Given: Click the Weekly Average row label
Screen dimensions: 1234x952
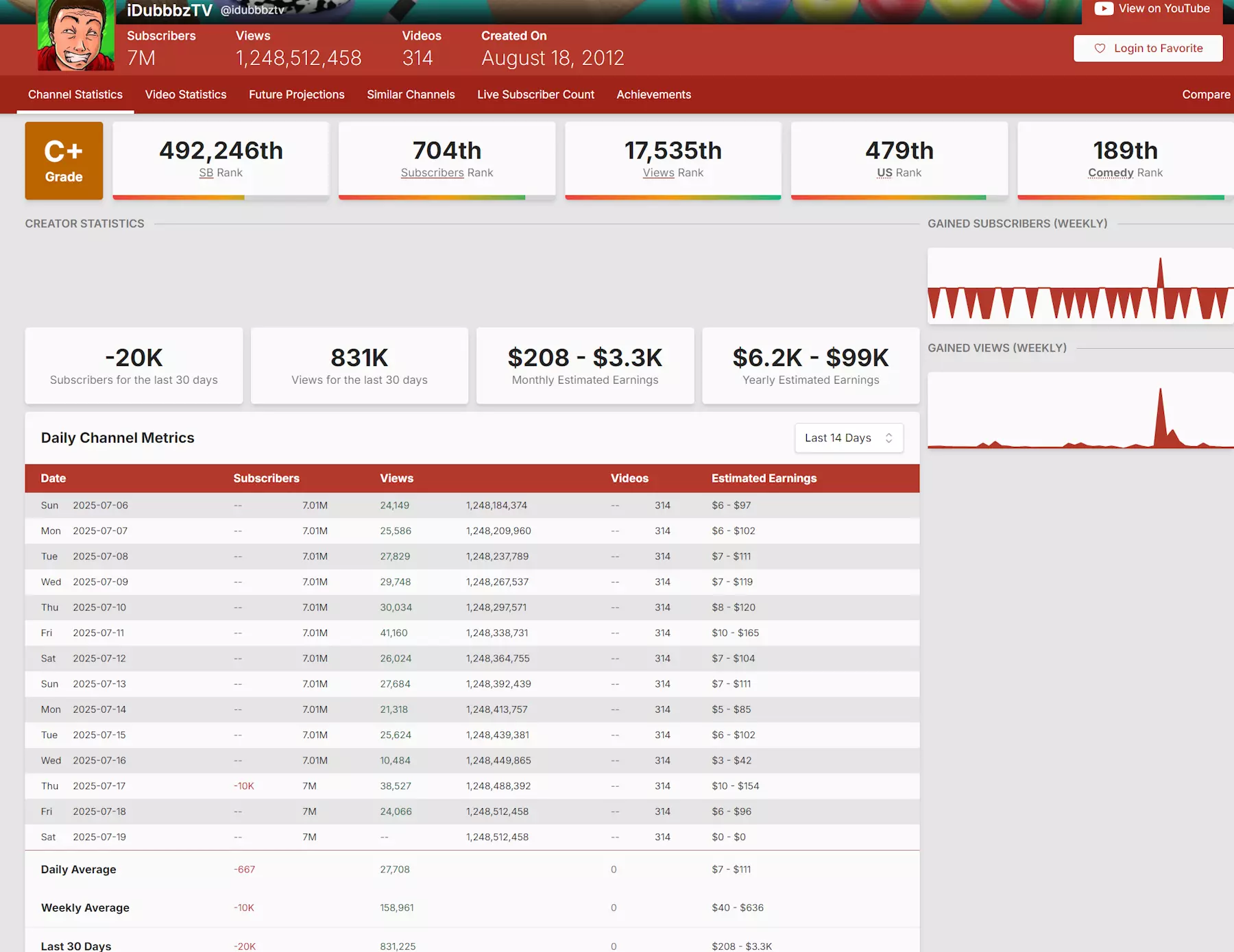Looking at the screenshot, I should point(85,907).
